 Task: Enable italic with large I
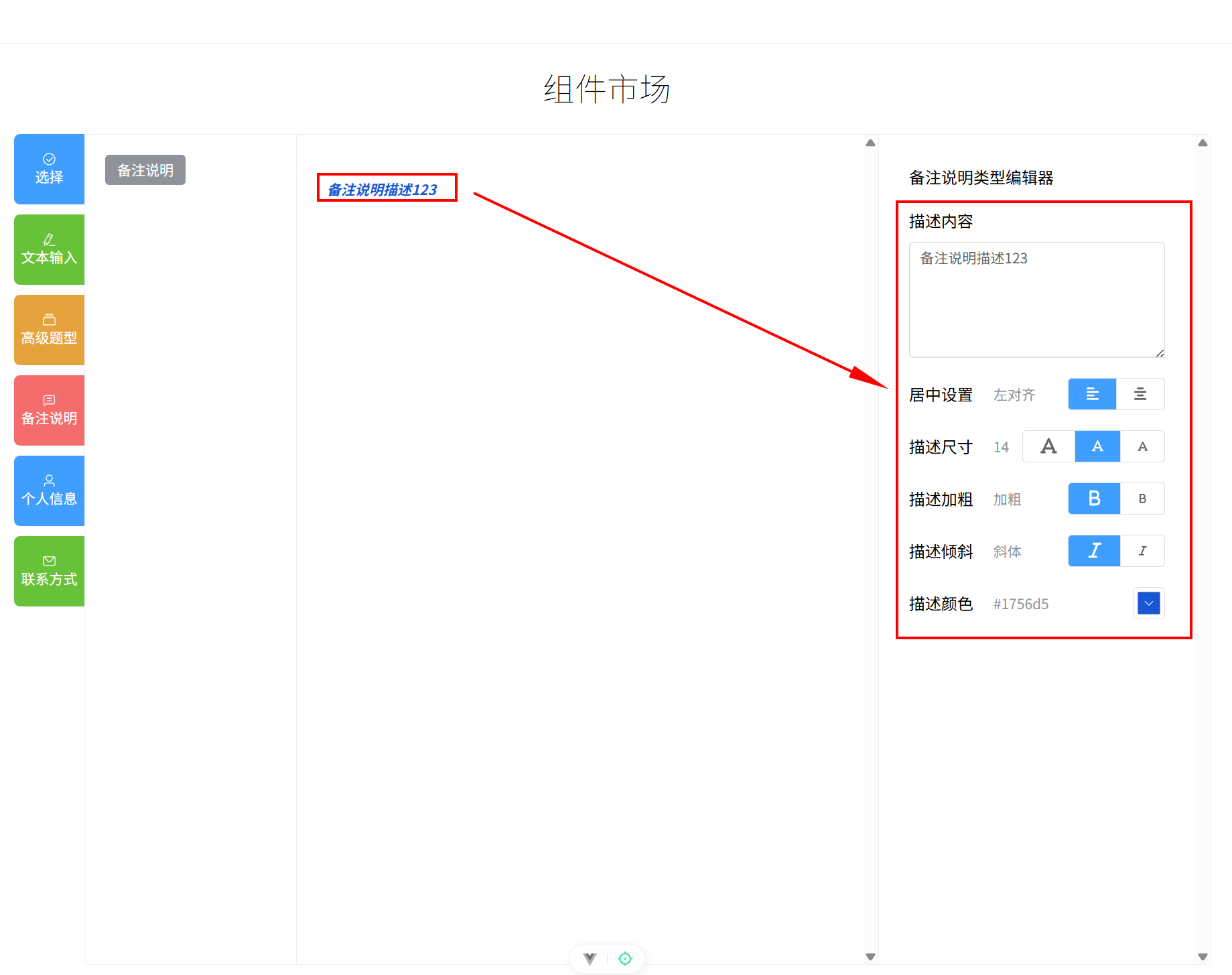coord(1094,551)
